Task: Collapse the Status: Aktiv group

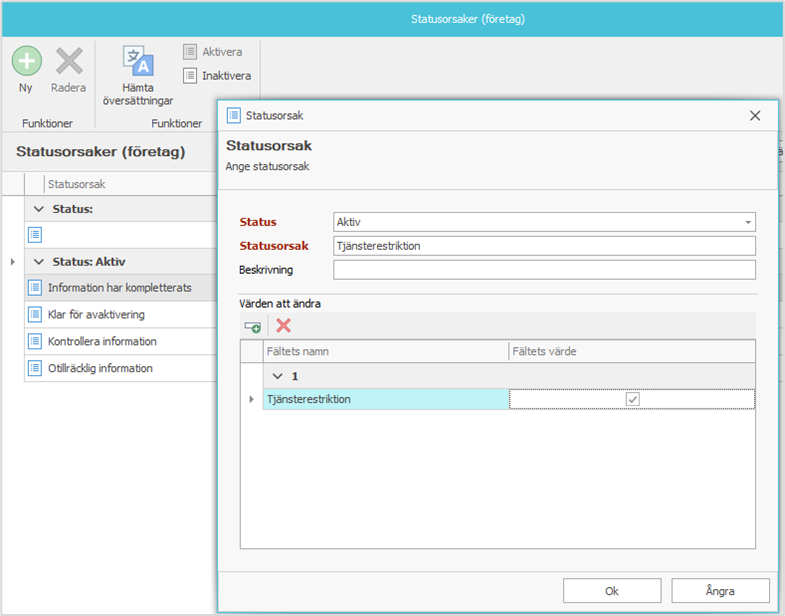Action: pos(39,262)
